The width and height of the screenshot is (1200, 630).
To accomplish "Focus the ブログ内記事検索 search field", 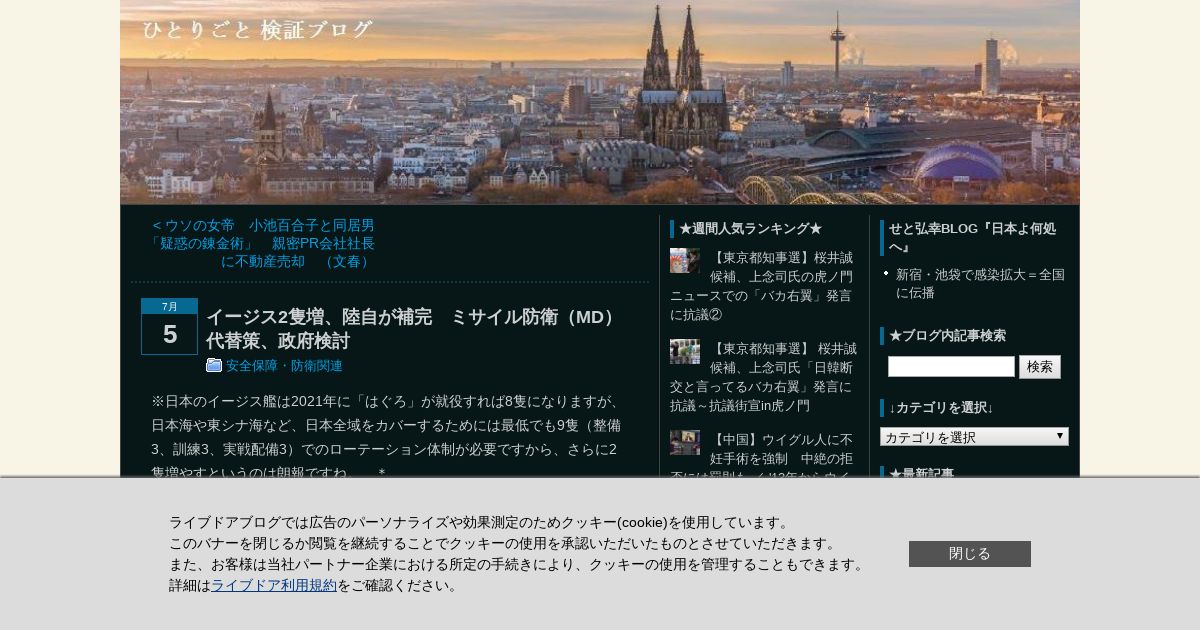I will click(x=951, y=367).
